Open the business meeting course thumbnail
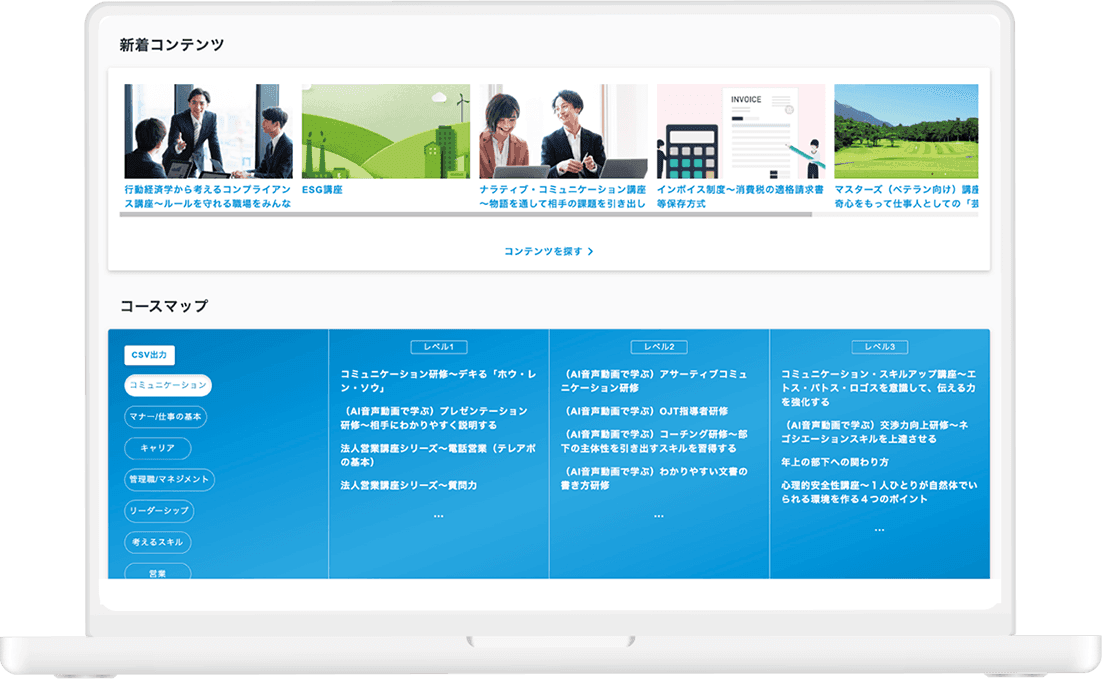The width and height of the screenshot is (1102, 679). coord(208,131)
